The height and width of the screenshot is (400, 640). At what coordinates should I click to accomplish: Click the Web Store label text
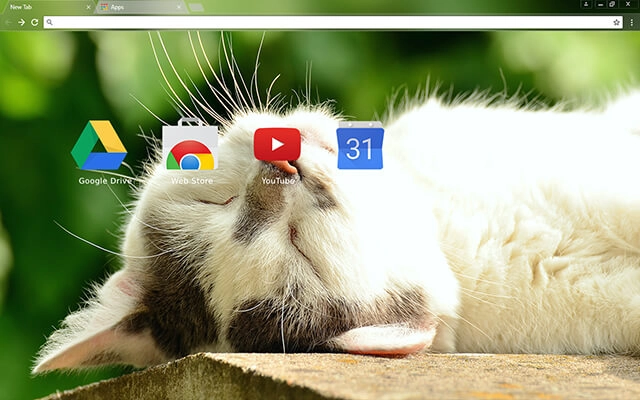point(192,181)
